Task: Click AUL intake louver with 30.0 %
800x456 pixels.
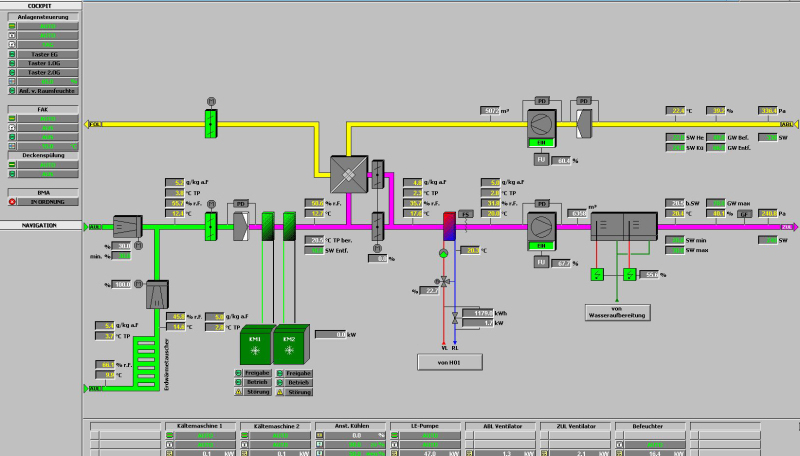Action: (127, 226)
